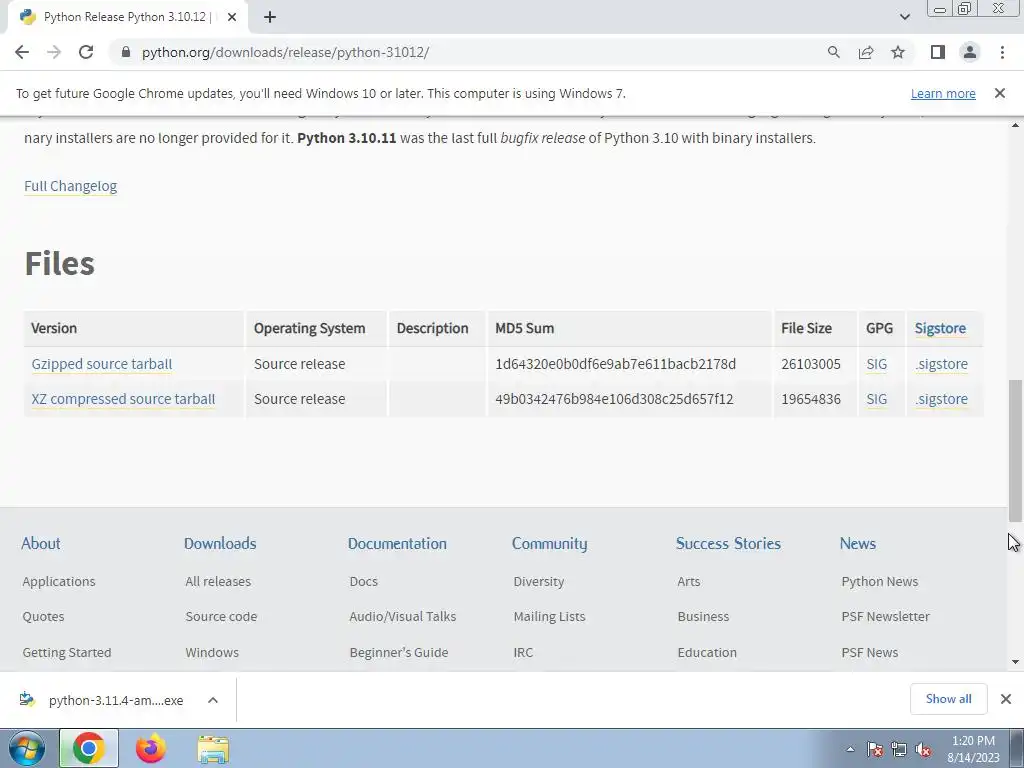Image resolution: width=1024 pixels, height=768 pixels.
Task: Download the Gzipped source tarball
Action: pos(102,364)
